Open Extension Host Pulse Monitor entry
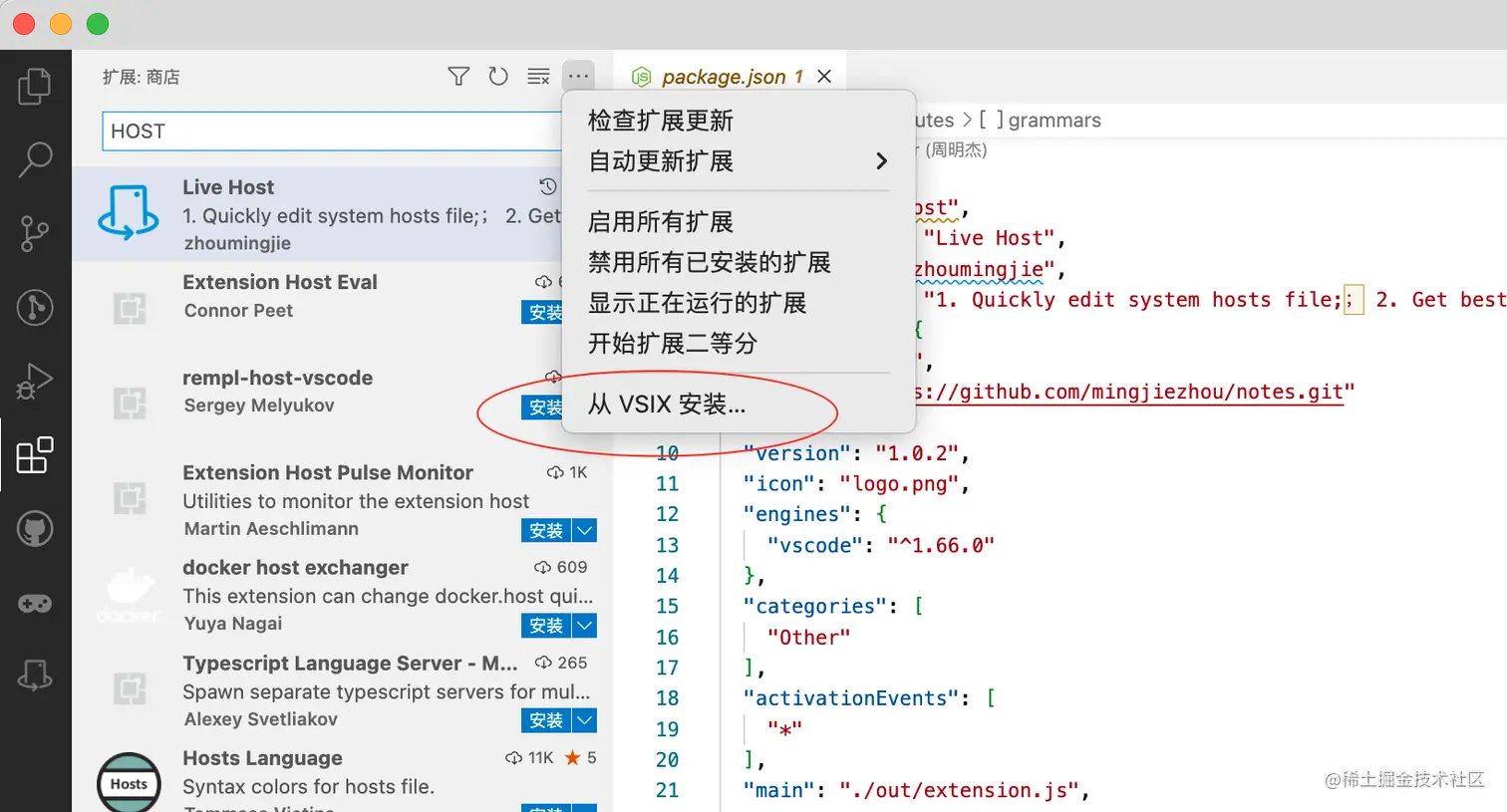Screen dimensions: 1507x812 pyautogui.click(x=342, y=499)
